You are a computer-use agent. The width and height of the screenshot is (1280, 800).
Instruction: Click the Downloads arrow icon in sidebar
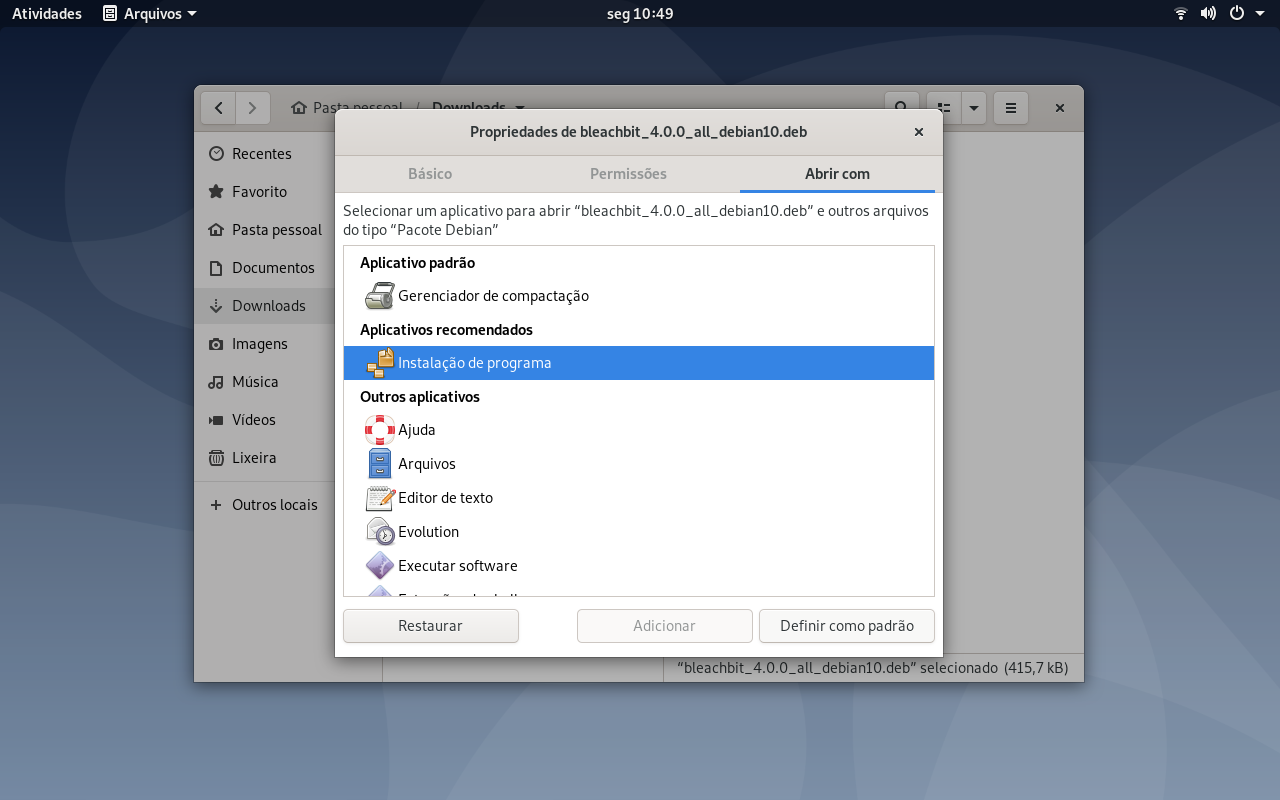216,306
